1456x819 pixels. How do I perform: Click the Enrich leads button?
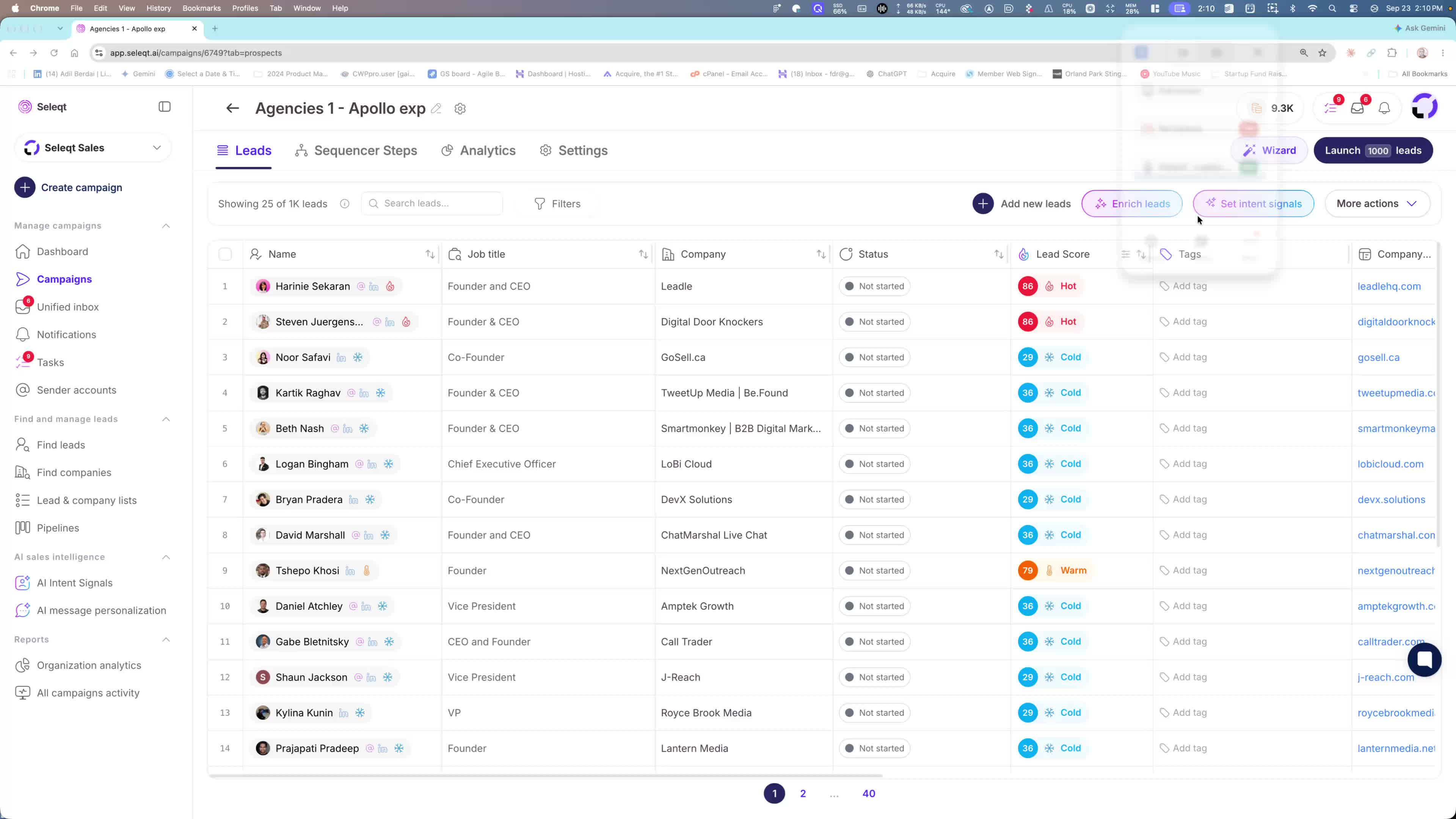click(1132, 204)
